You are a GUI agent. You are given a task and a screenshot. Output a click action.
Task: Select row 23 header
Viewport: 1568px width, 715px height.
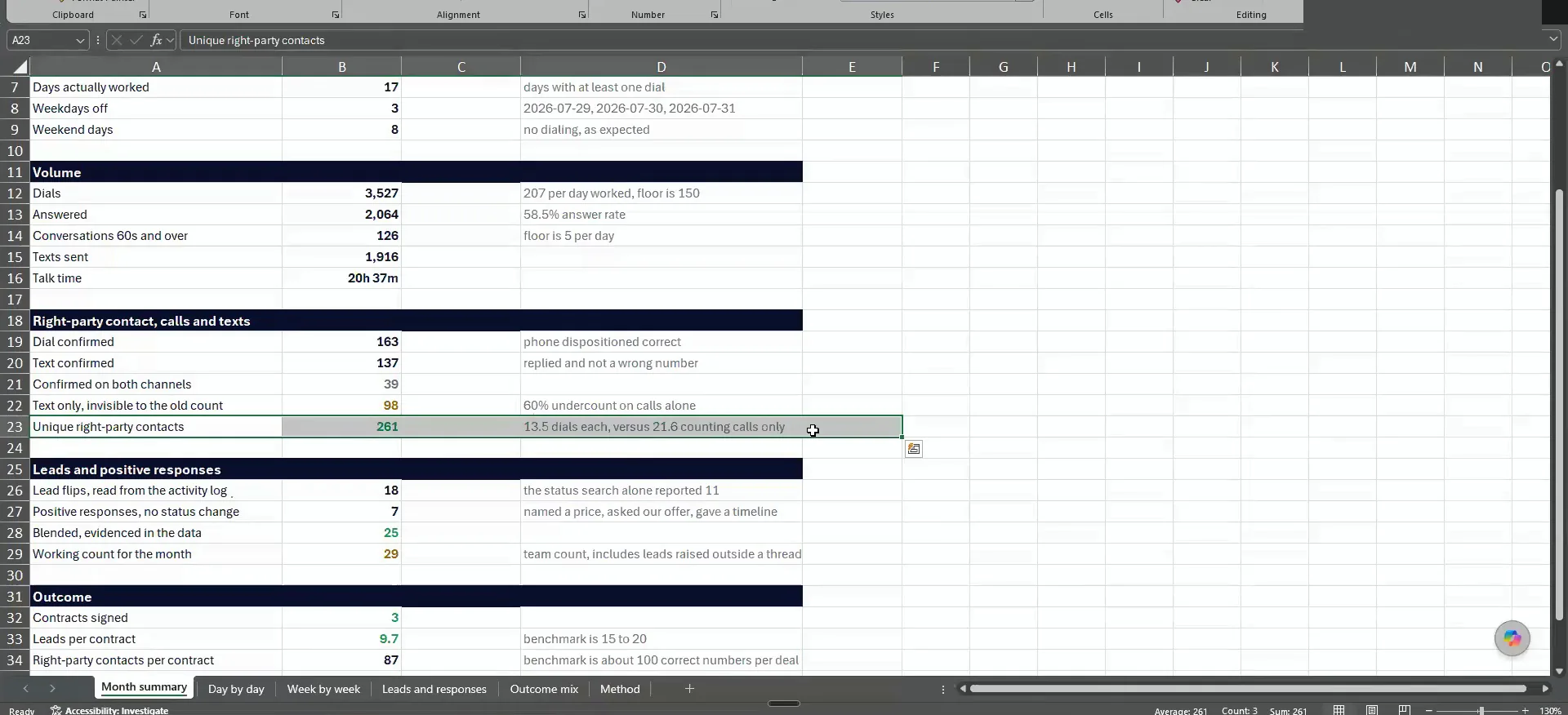coord(15,427)
